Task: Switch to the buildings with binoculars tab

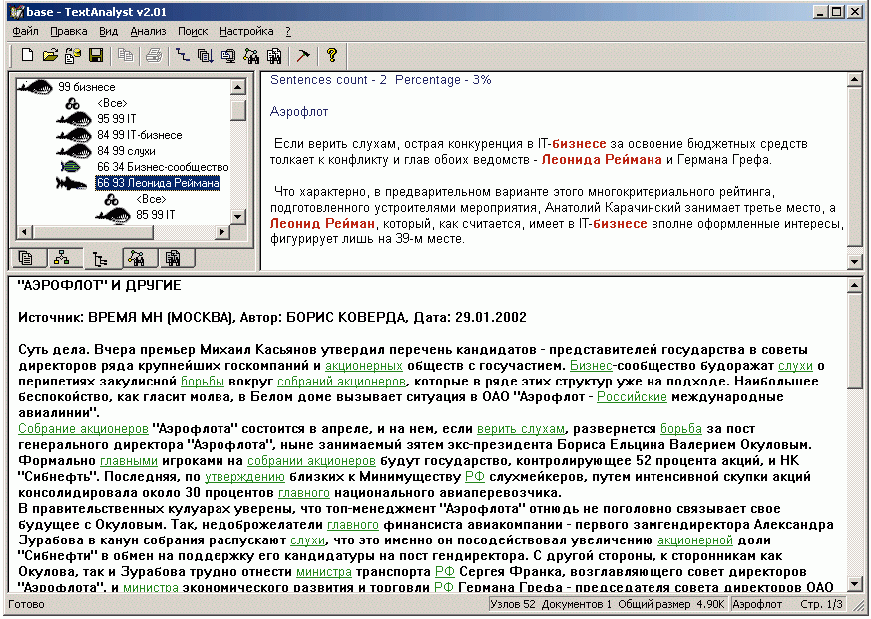Action: pyautogui.click(x=173, y=258)
